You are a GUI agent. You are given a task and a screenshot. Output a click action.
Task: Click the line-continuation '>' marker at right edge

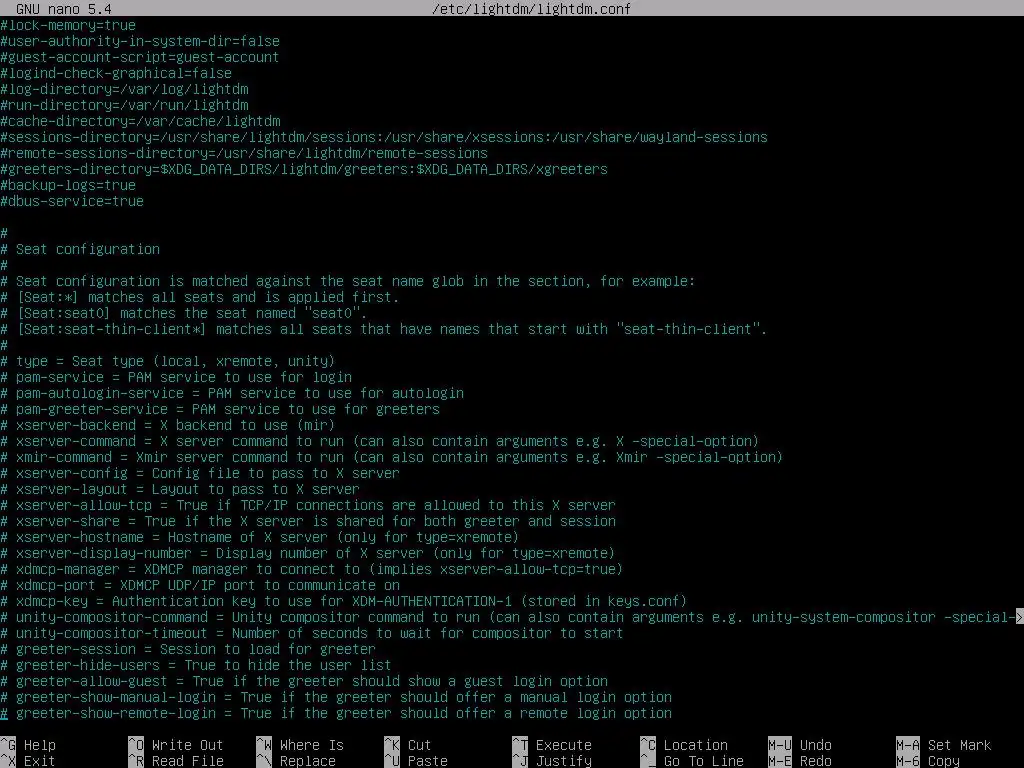[x=1019, y=617]
